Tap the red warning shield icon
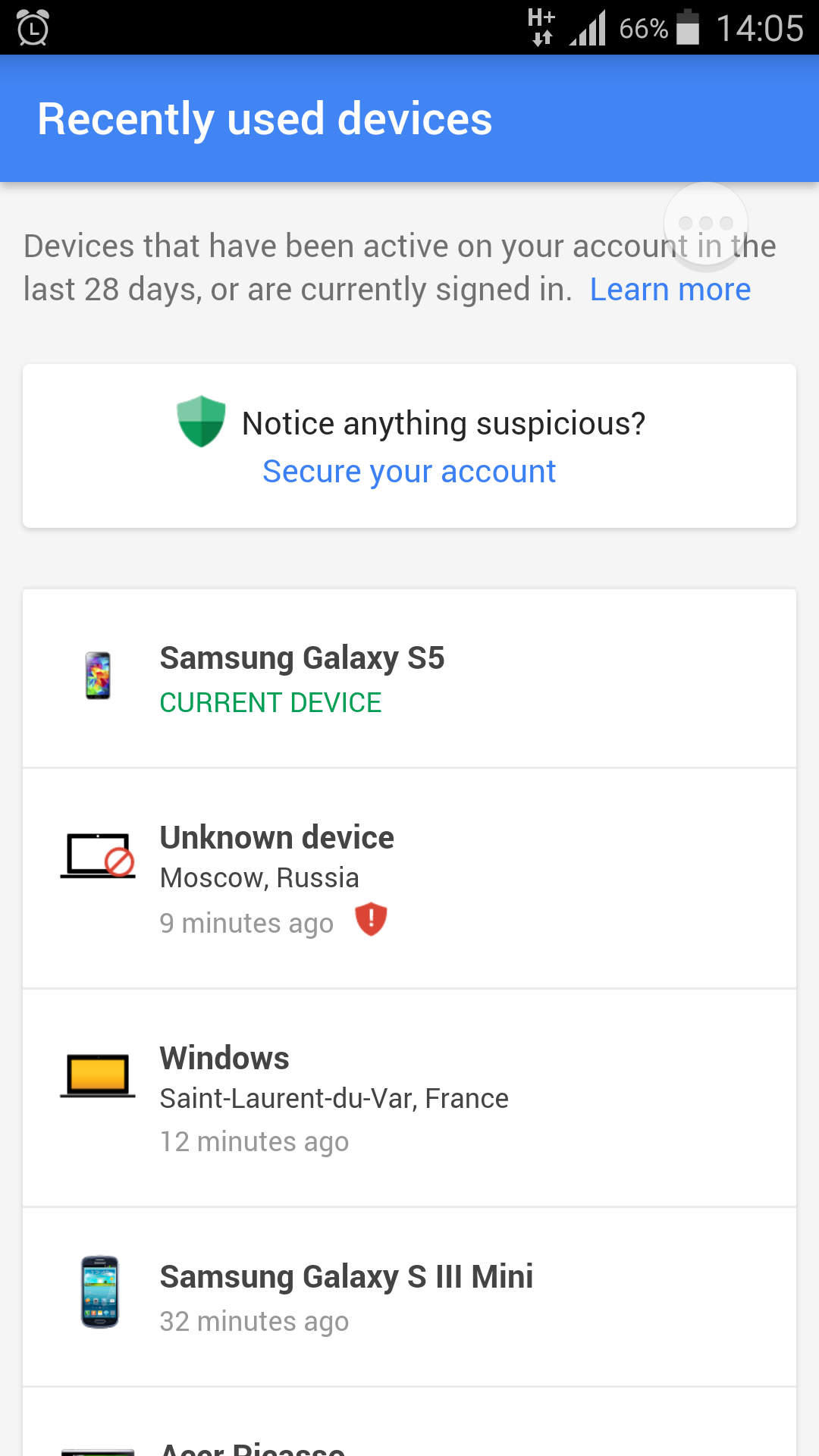The image size is (819, 1456). coord(371,919)
